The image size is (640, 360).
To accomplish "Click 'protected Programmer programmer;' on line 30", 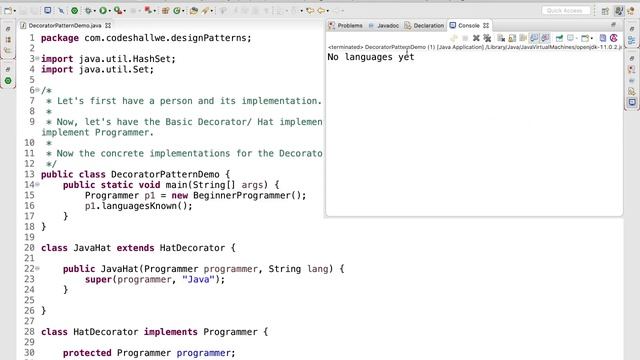I will [x=149, y=353].
